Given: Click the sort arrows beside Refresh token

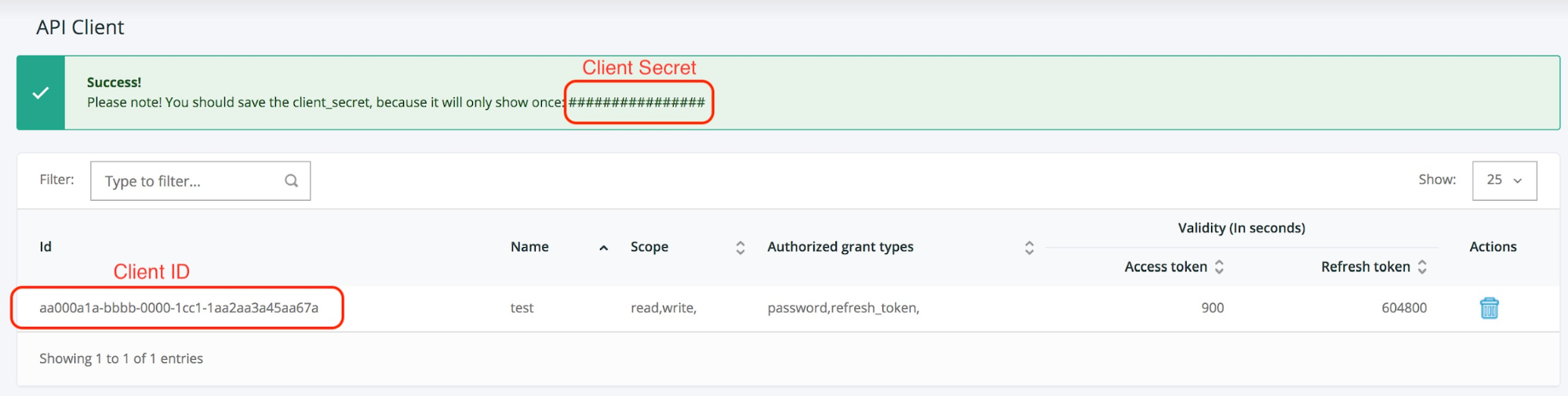Looking at the screenshot, I should [x=1421, y=267].
